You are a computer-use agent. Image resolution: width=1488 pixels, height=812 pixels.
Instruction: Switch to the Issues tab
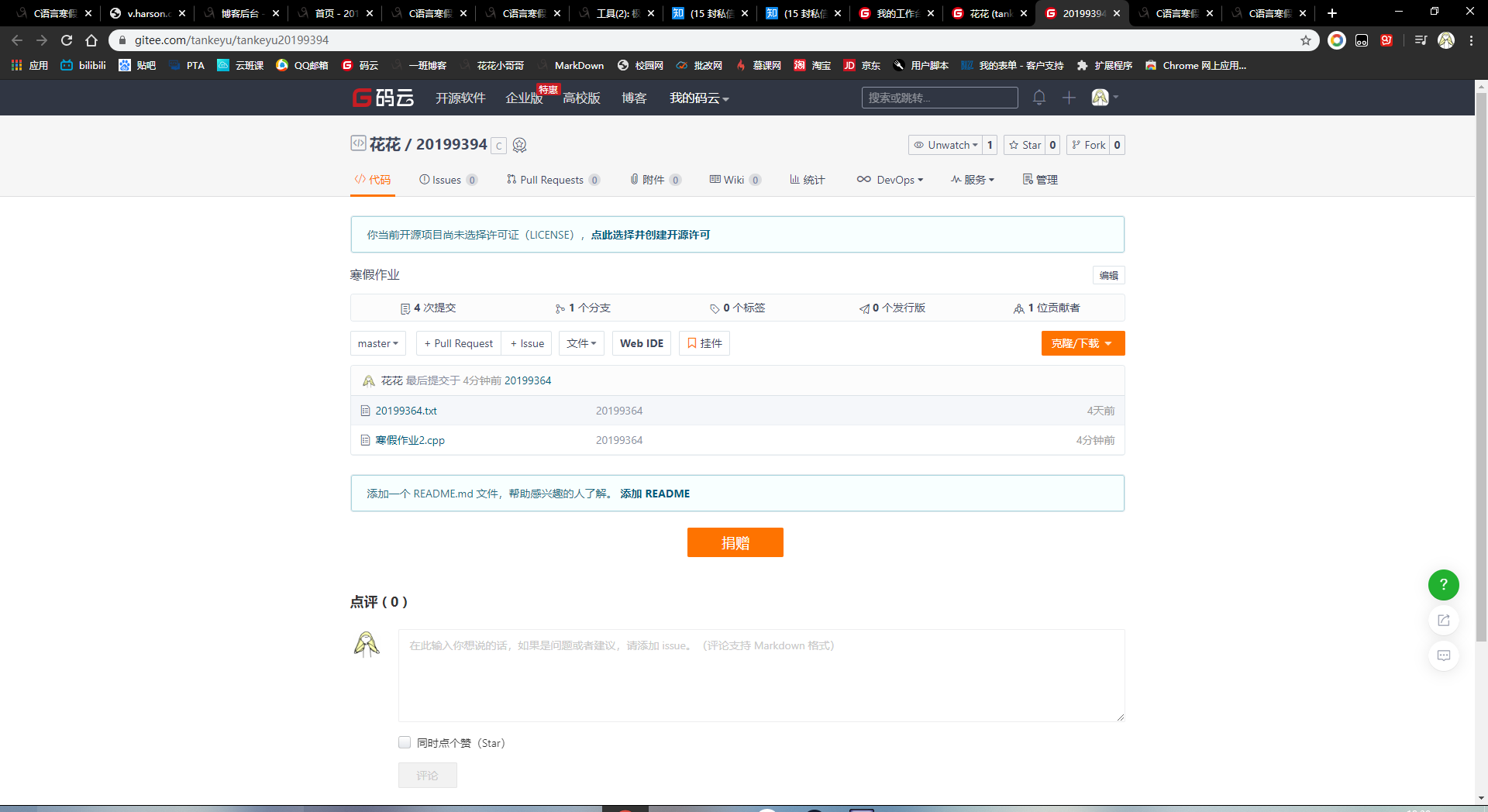coord(448,180)
